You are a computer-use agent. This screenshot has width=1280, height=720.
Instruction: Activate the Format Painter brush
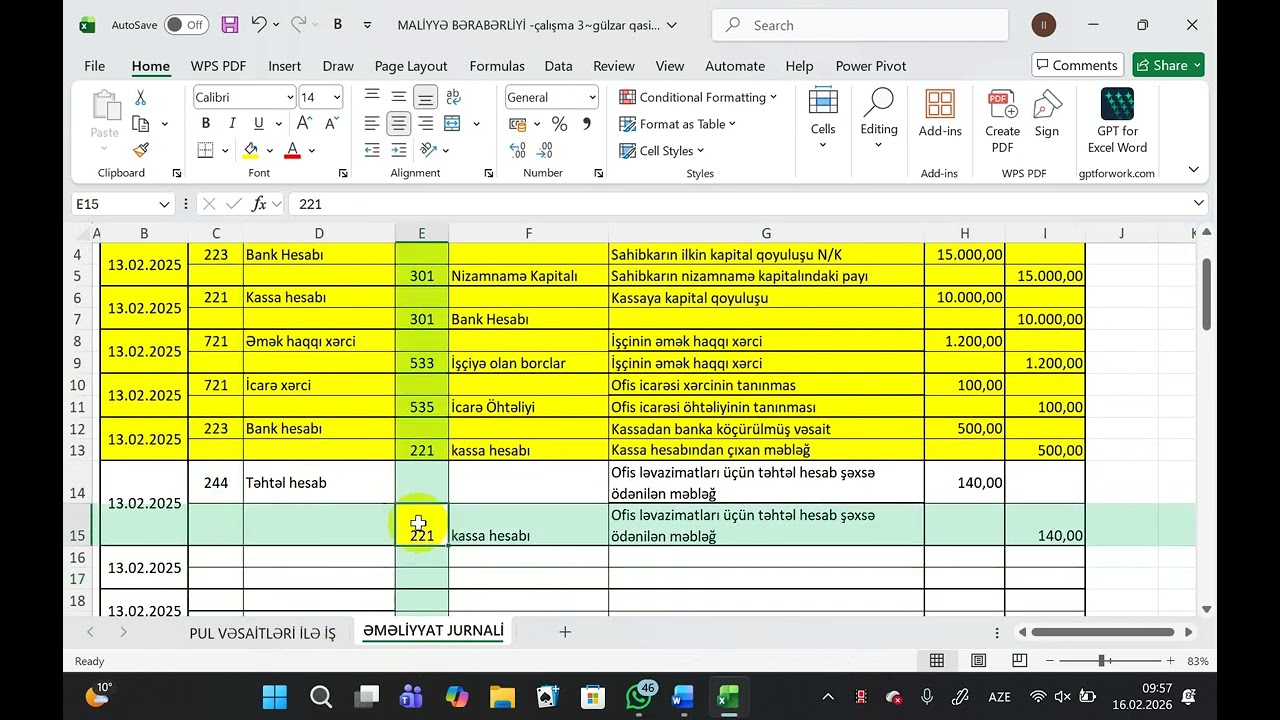(x=141, y=150)
